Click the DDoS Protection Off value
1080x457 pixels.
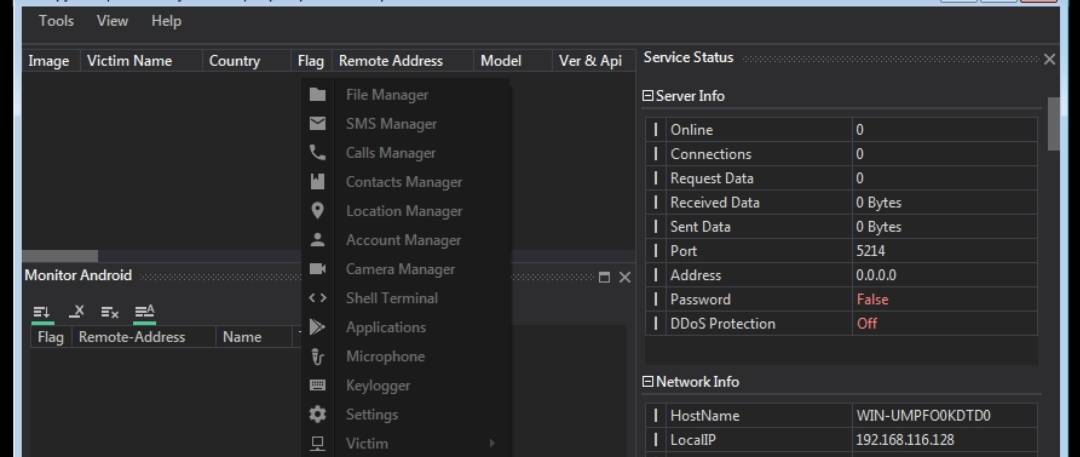pyautogui.click(x=867, y=324)
